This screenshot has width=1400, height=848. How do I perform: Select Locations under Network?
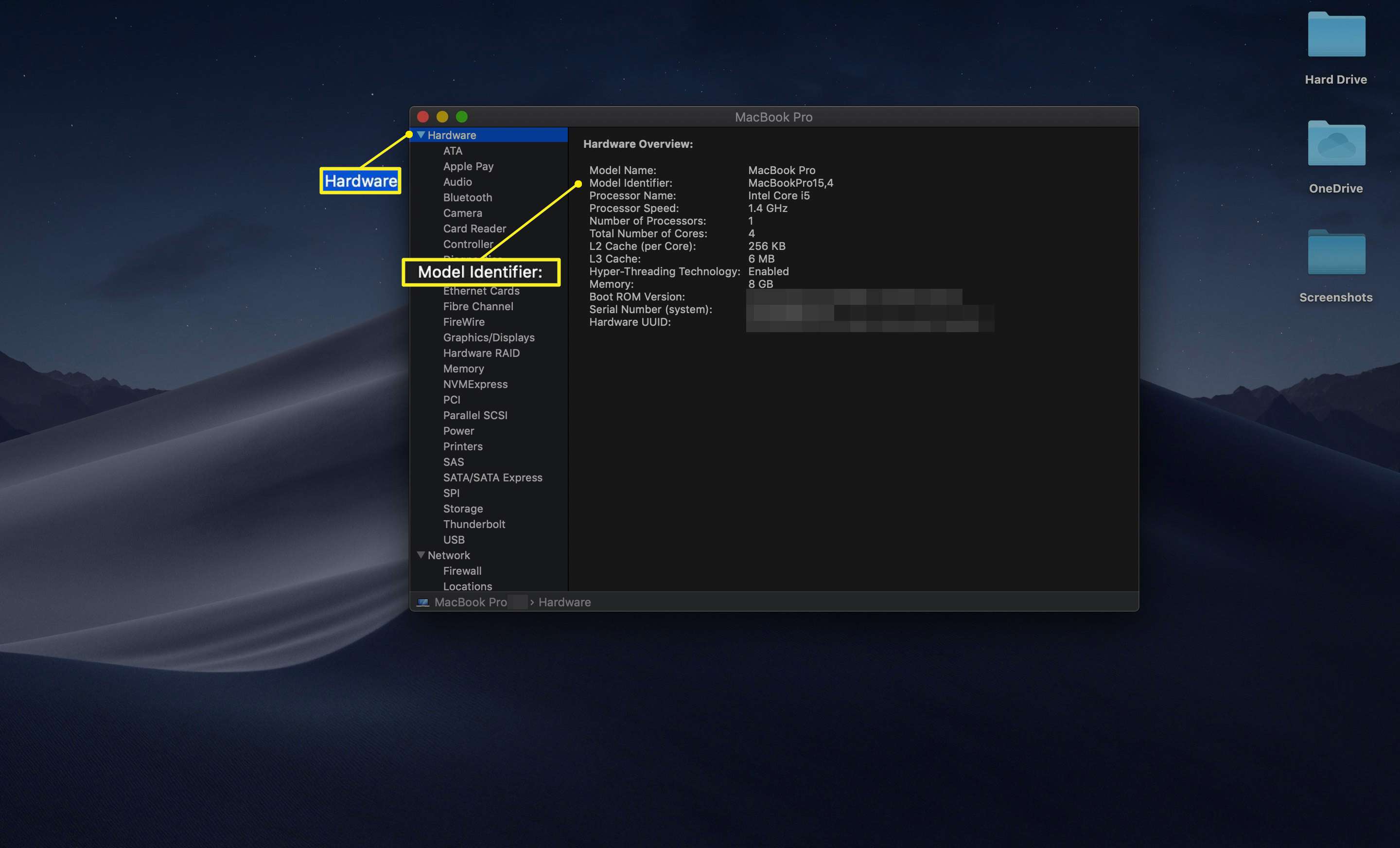(468, 586)
